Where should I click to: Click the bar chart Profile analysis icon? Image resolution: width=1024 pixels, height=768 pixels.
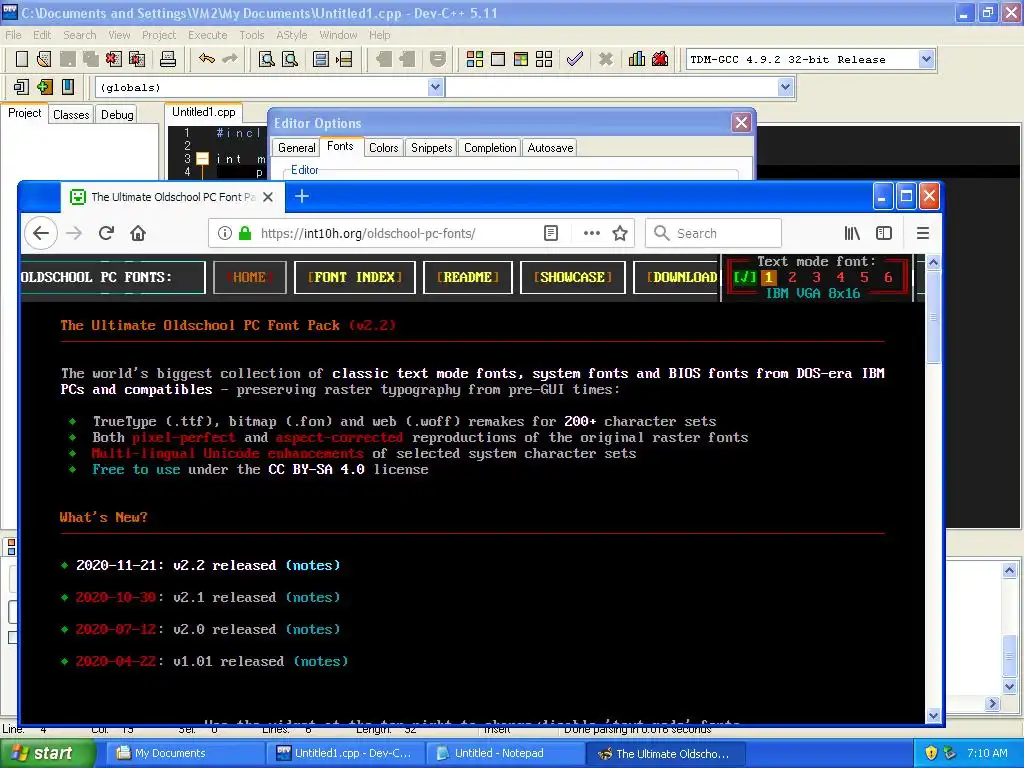pos(637,59)
